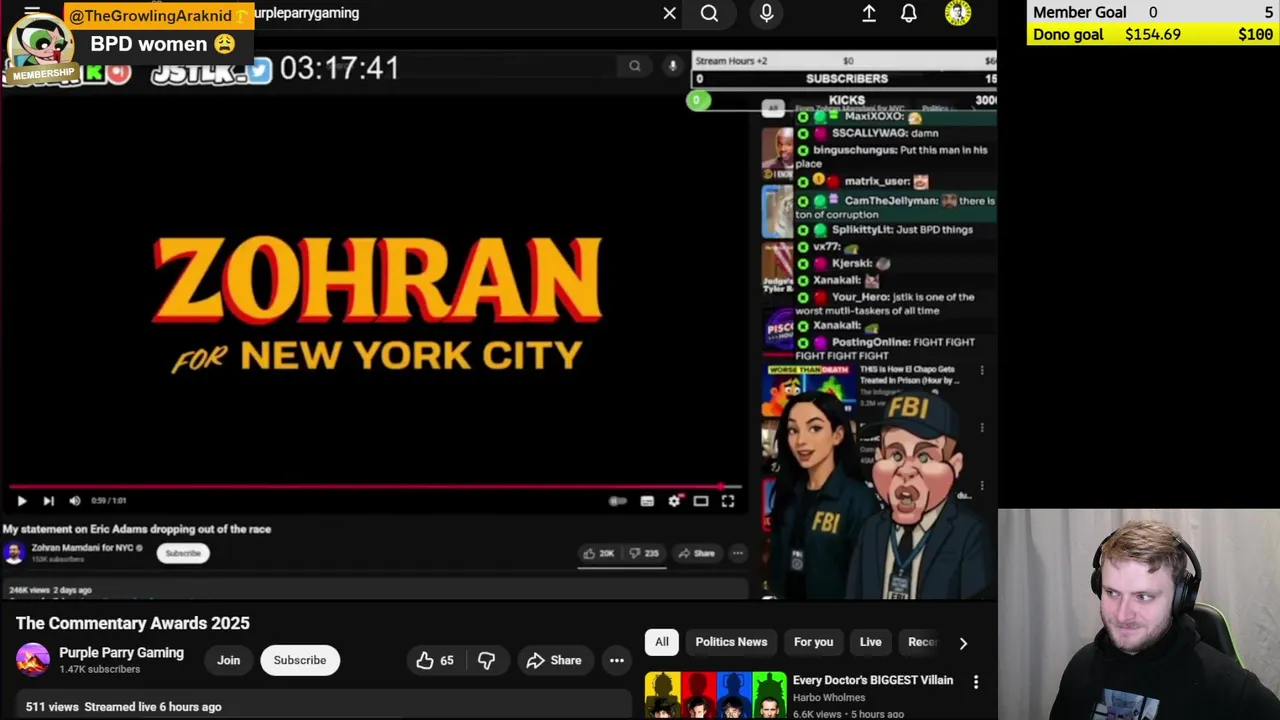The width and height of the screenshot is (1280, 720).
Task: Dislike the Commentary Awards 2025 stream
Action: [x=486, y=660]
